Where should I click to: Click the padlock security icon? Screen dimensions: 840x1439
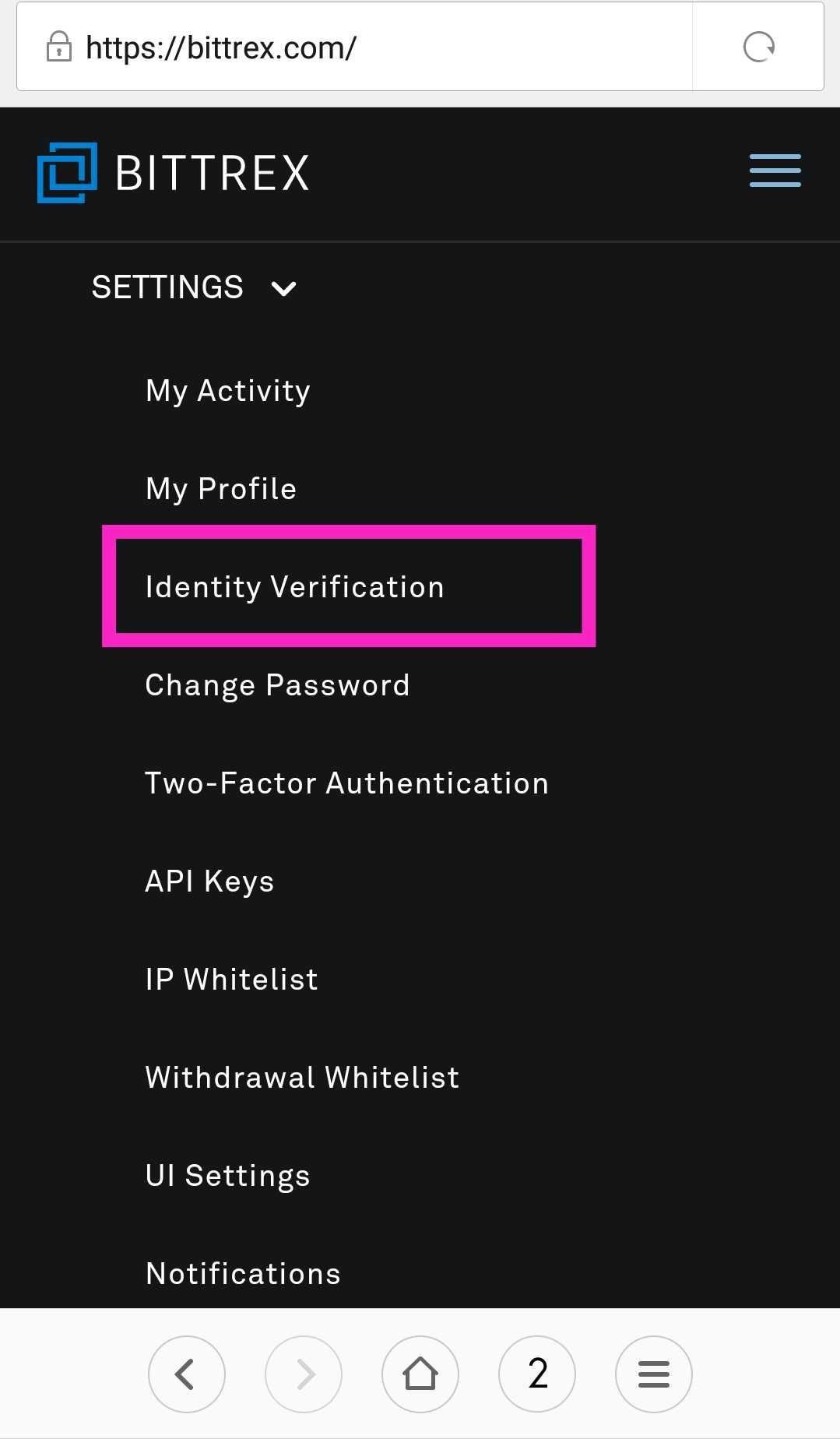59,47
